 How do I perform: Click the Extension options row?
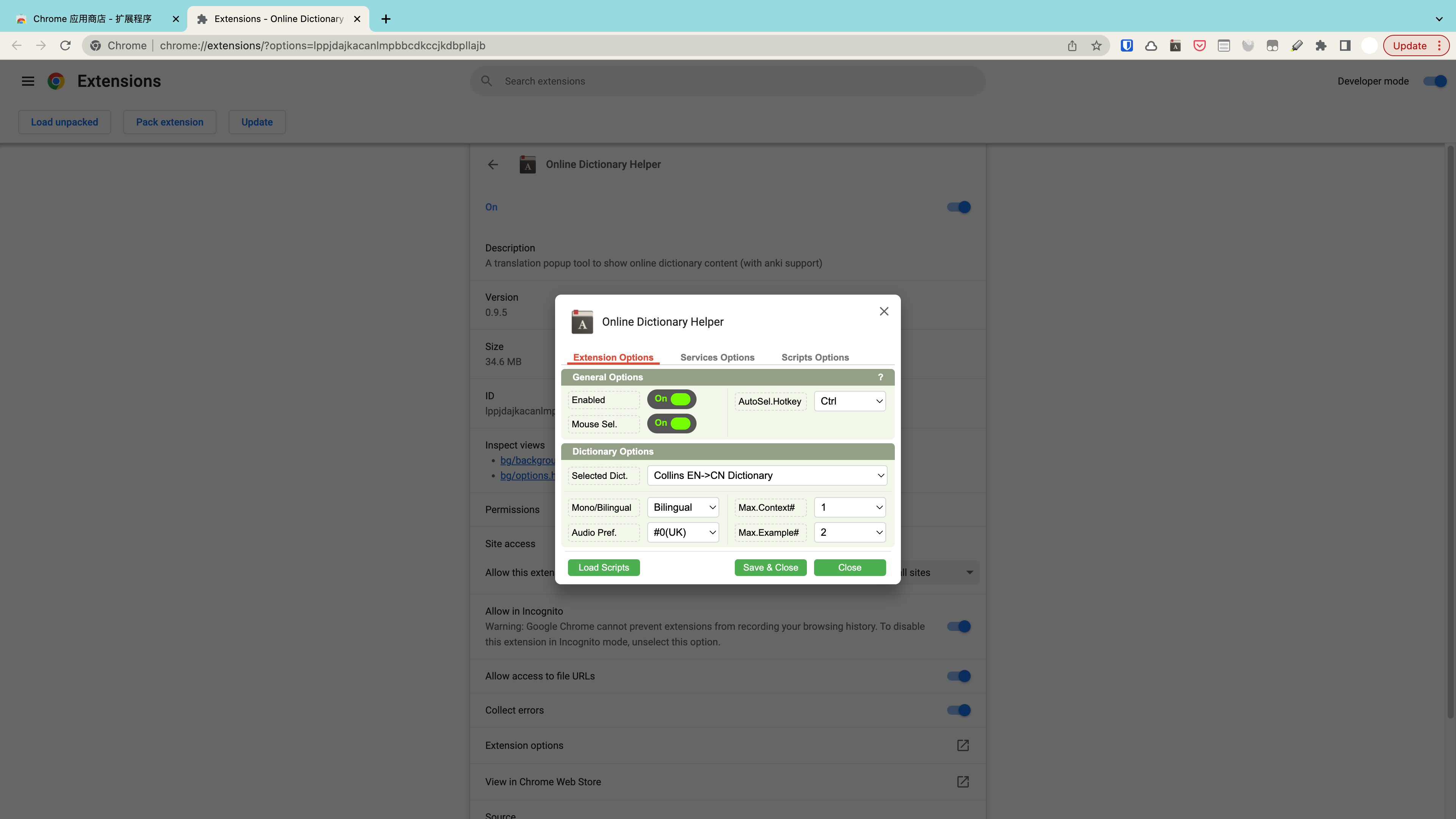[728, 745]
